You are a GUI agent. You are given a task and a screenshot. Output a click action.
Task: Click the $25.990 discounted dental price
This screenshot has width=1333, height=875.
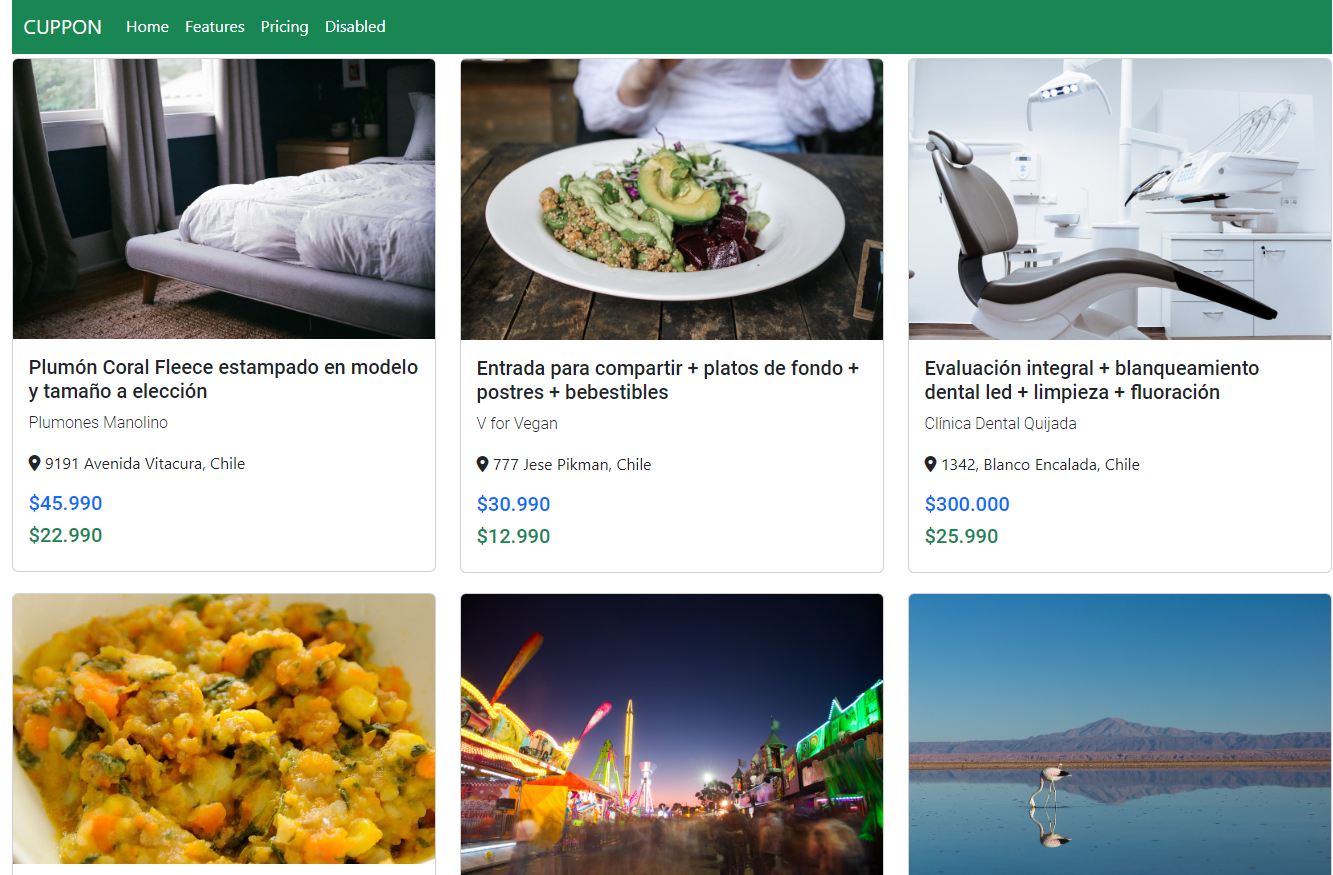(x=961, y=536)
